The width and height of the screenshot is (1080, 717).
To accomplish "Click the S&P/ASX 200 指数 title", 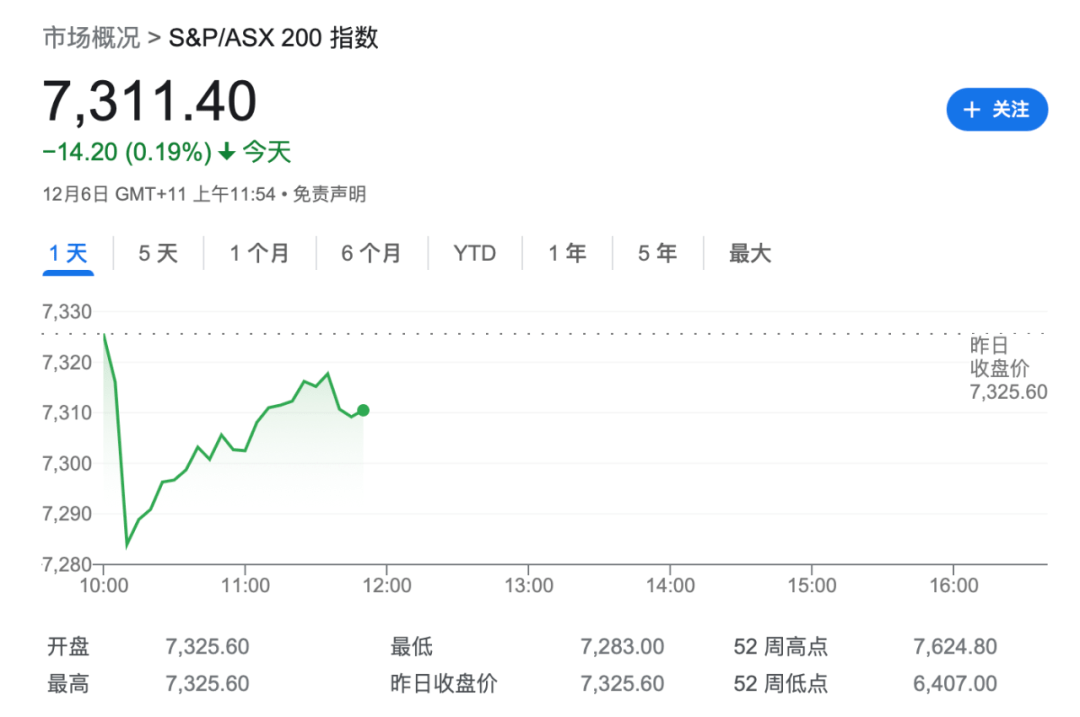I will 274,38.
